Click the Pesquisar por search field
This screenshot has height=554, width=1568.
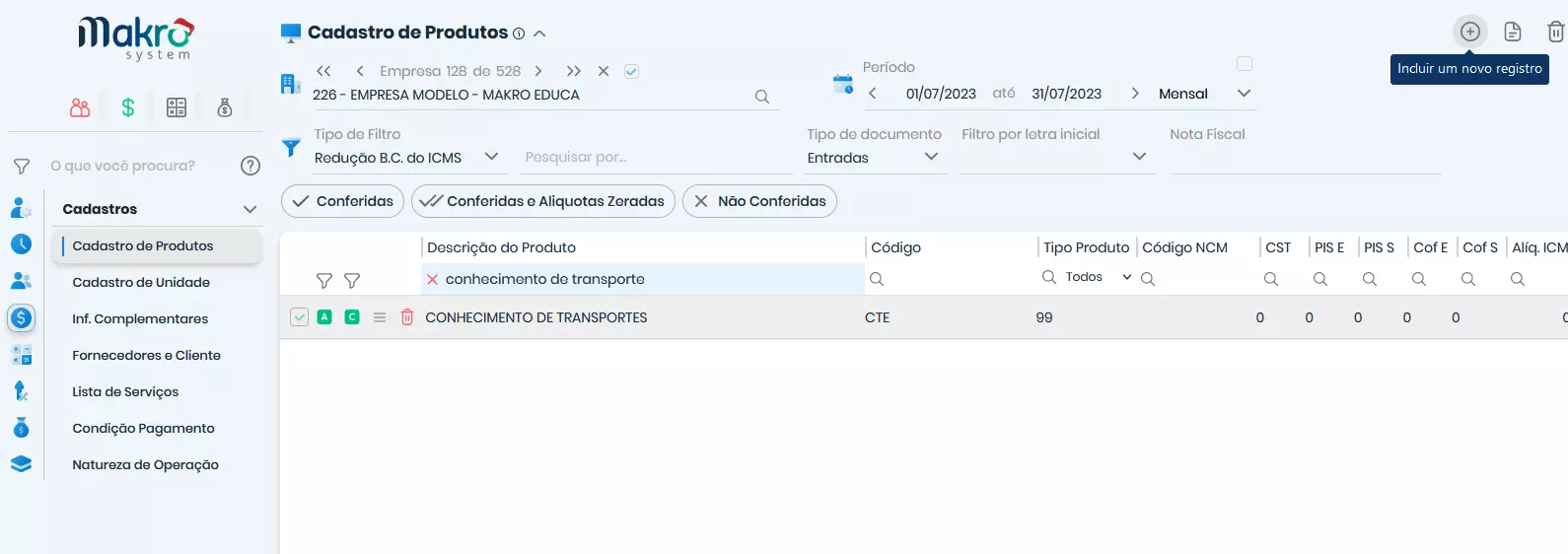pos(655,158)
